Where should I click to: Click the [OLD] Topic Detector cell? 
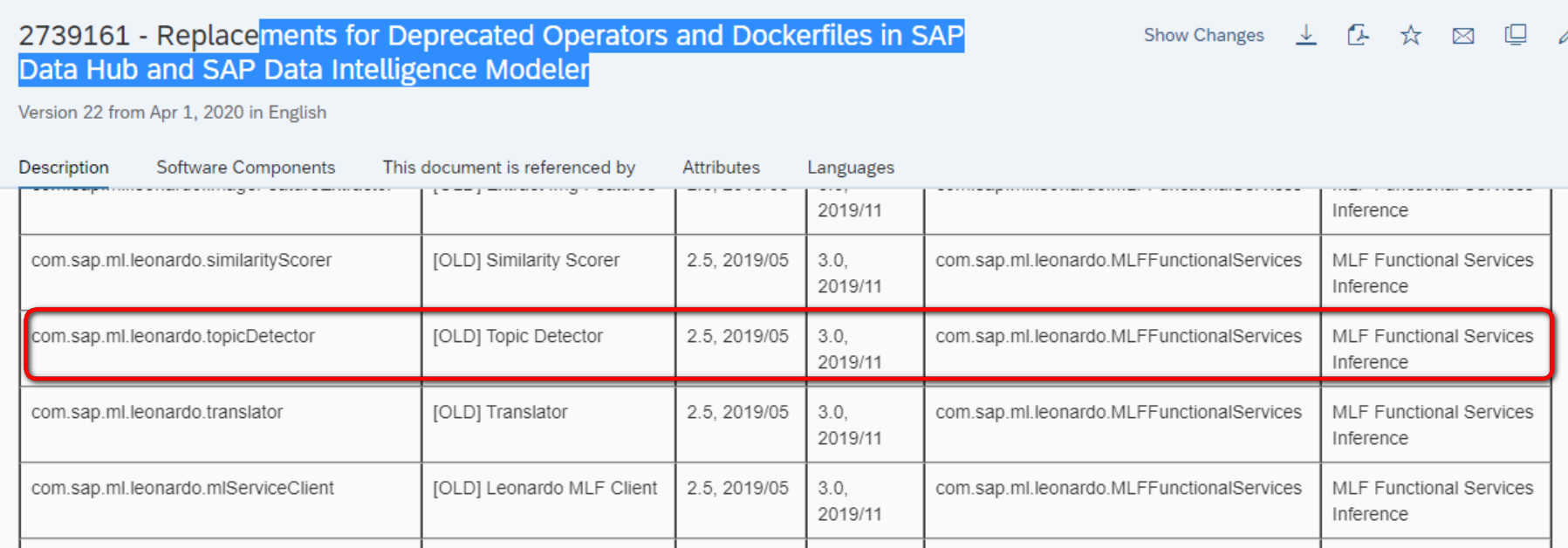548,348
